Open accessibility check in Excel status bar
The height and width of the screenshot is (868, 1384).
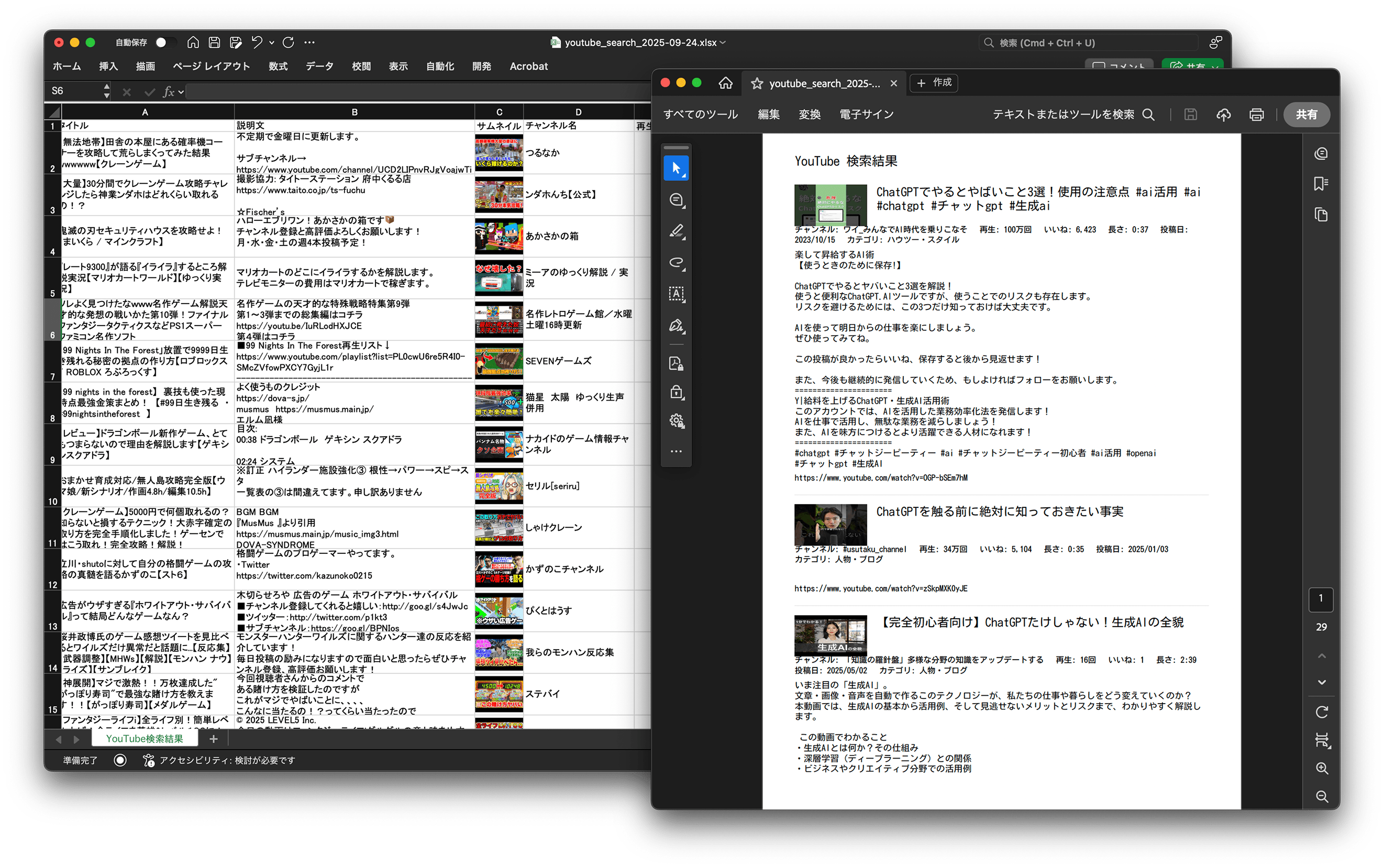219,760
